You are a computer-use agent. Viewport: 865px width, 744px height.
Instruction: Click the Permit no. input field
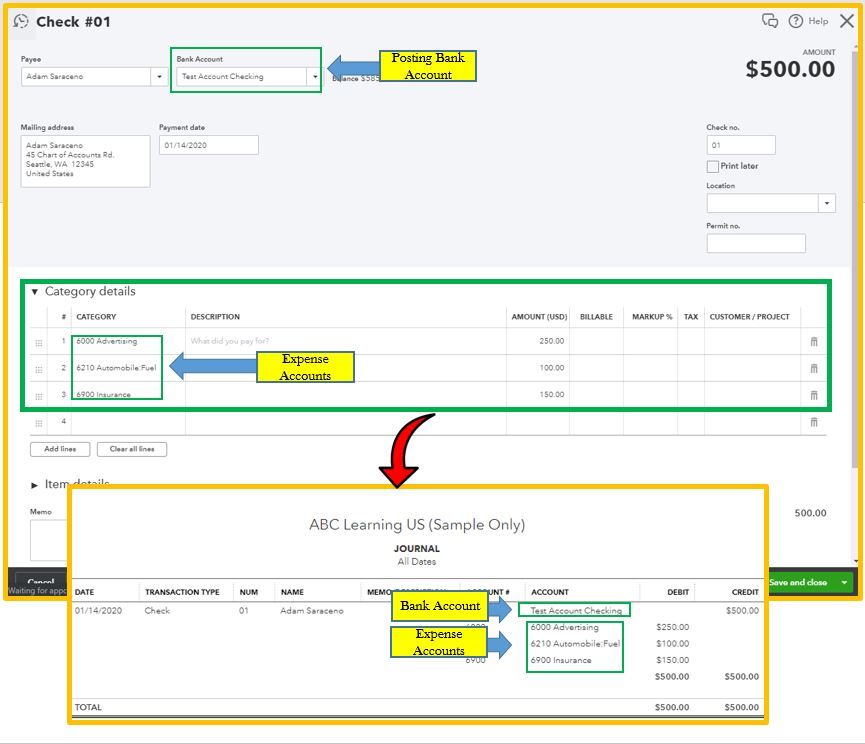point(756,243)
